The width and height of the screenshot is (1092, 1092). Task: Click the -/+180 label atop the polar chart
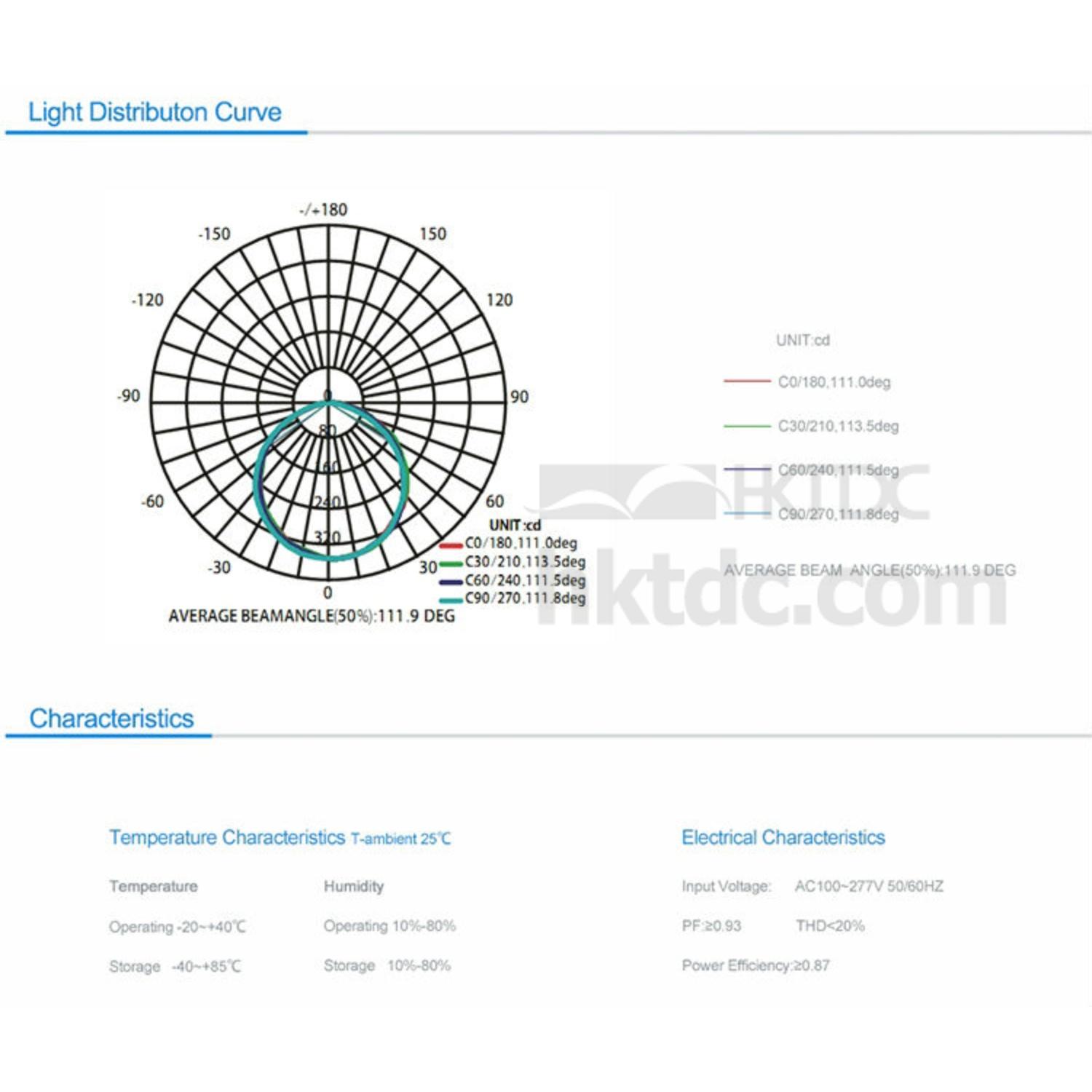(x=323, y=210)
